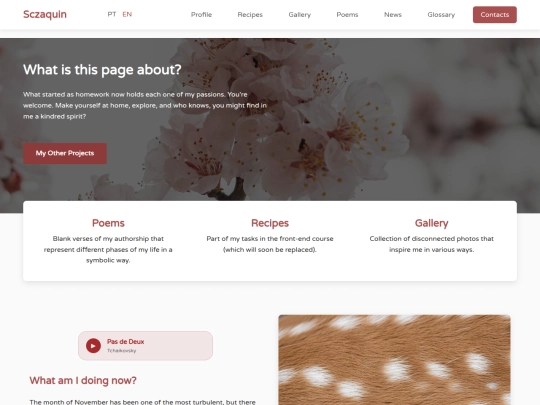Select the Poems card heading
Image resolution: width=540 pixels, height=405 pixels.
pyautogui.click(x=108, y=223)
